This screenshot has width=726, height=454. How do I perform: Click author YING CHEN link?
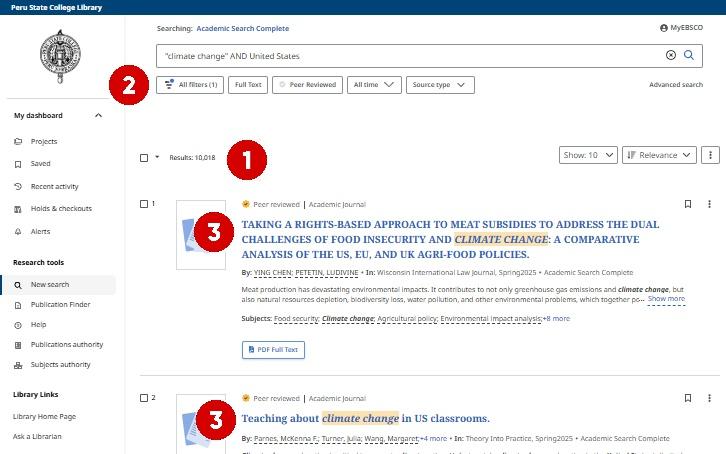coord(273,273)
